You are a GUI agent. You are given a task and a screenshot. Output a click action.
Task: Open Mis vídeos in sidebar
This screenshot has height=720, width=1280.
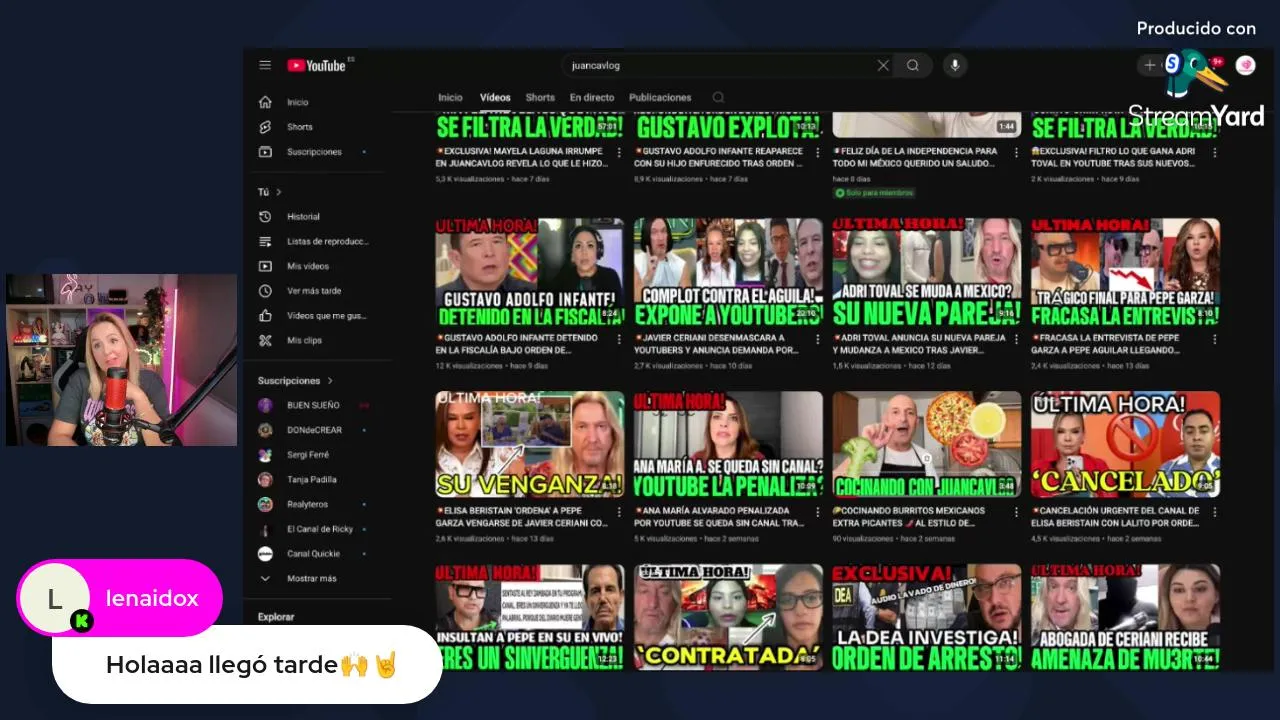[x=307, y=266]
